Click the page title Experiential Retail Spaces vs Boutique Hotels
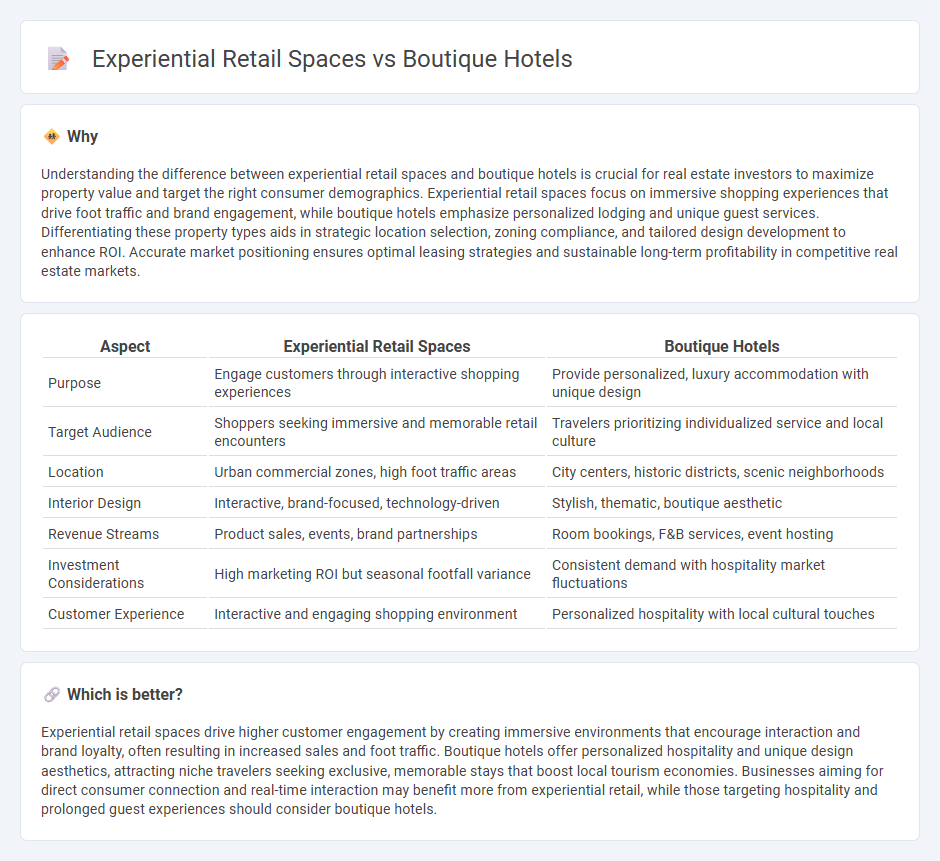The height and width of the screenshot is (861, 940). (332, 59)
